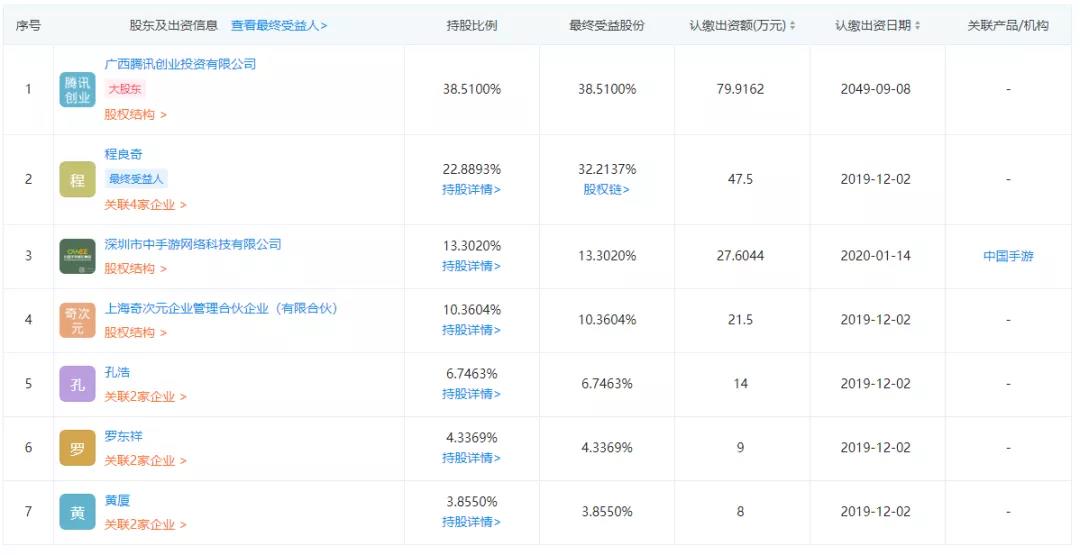Click the 奇次元 company avatar icon
The width and height of the screenshot is (1080, 555).
click(77, 320)
